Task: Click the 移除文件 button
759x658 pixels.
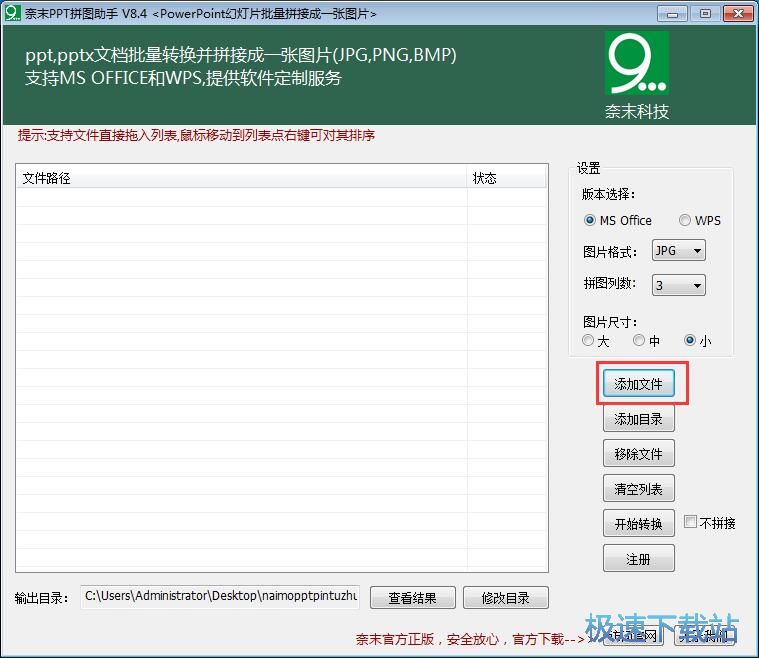Action: [638, 453]
